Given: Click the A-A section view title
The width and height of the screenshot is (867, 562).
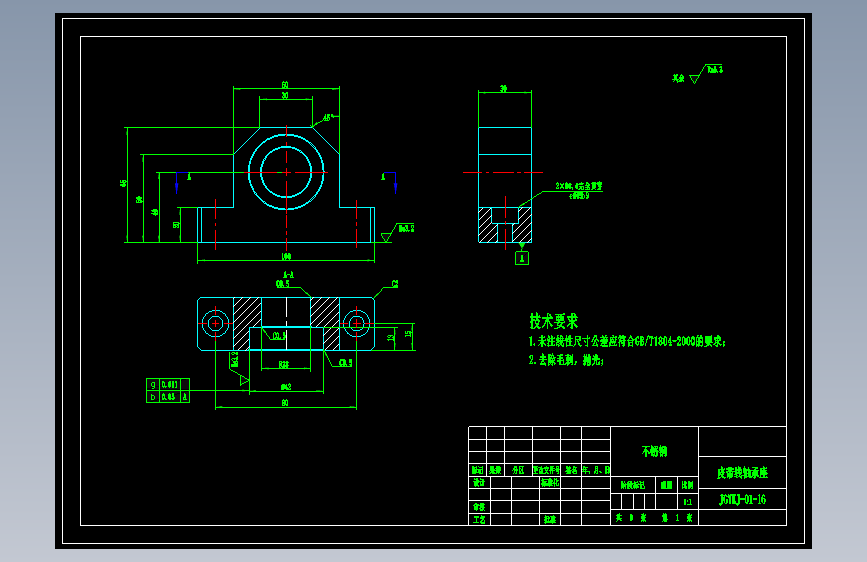Looking at the screenshot, I should 288,274.
